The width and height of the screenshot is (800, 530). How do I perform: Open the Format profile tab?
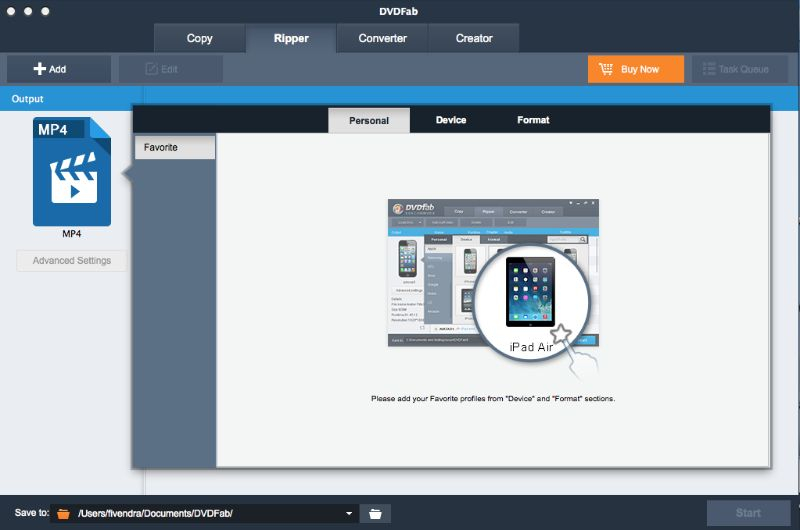(533, 120)
